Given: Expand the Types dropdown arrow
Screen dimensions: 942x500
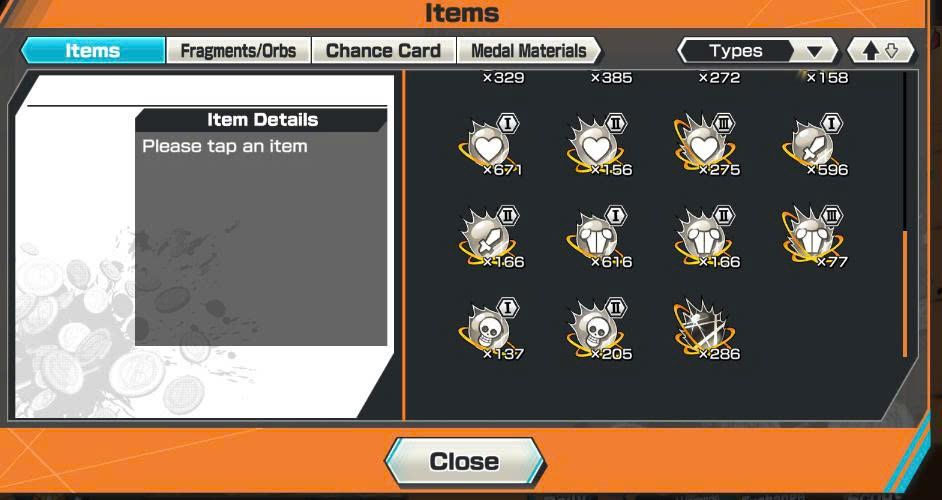Looking at the screenshot, I should (x=815, y=52).
